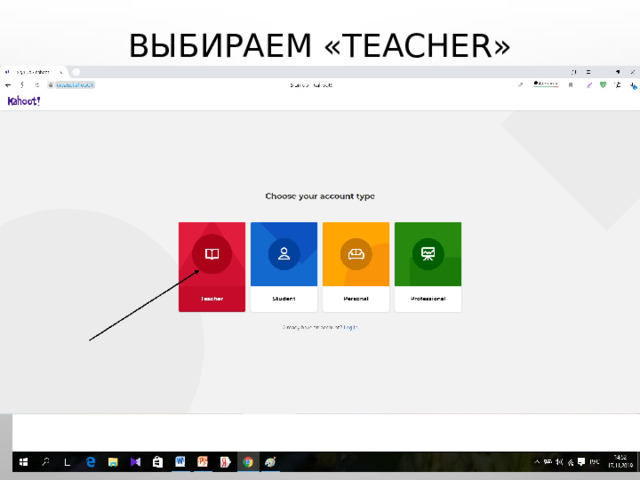The height and width of the screenshot is (480, 640).
Task: Choose the Teacher account type card
Action: click(x=212, y=267)
